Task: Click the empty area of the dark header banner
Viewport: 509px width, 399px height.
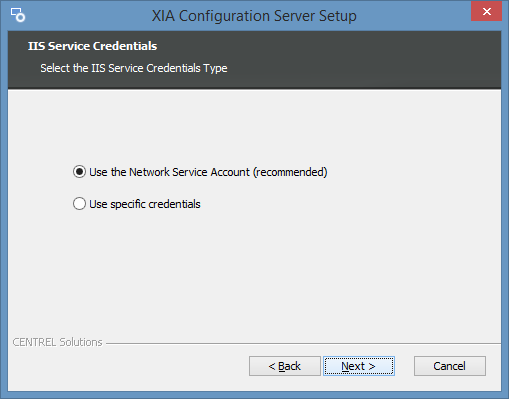Action: pos(367,60)
